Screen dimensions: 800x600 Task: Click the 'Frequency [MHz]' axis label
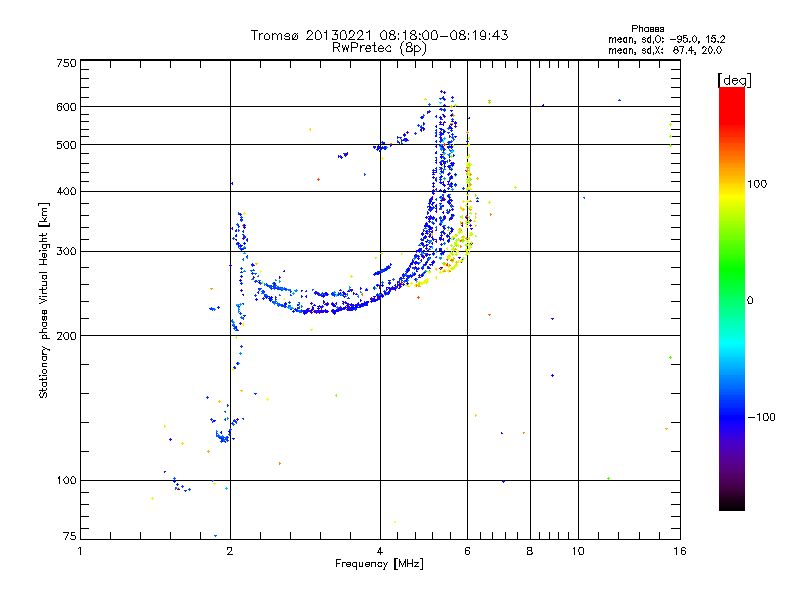tap(379, 564)
